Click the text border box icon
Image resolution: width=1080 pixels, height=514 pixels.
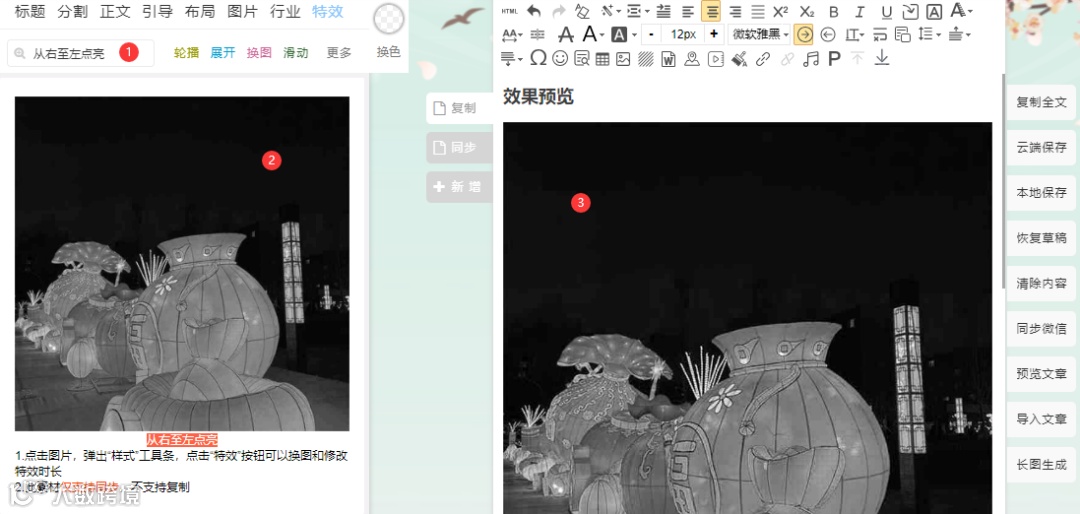click(x=934, y=12)
